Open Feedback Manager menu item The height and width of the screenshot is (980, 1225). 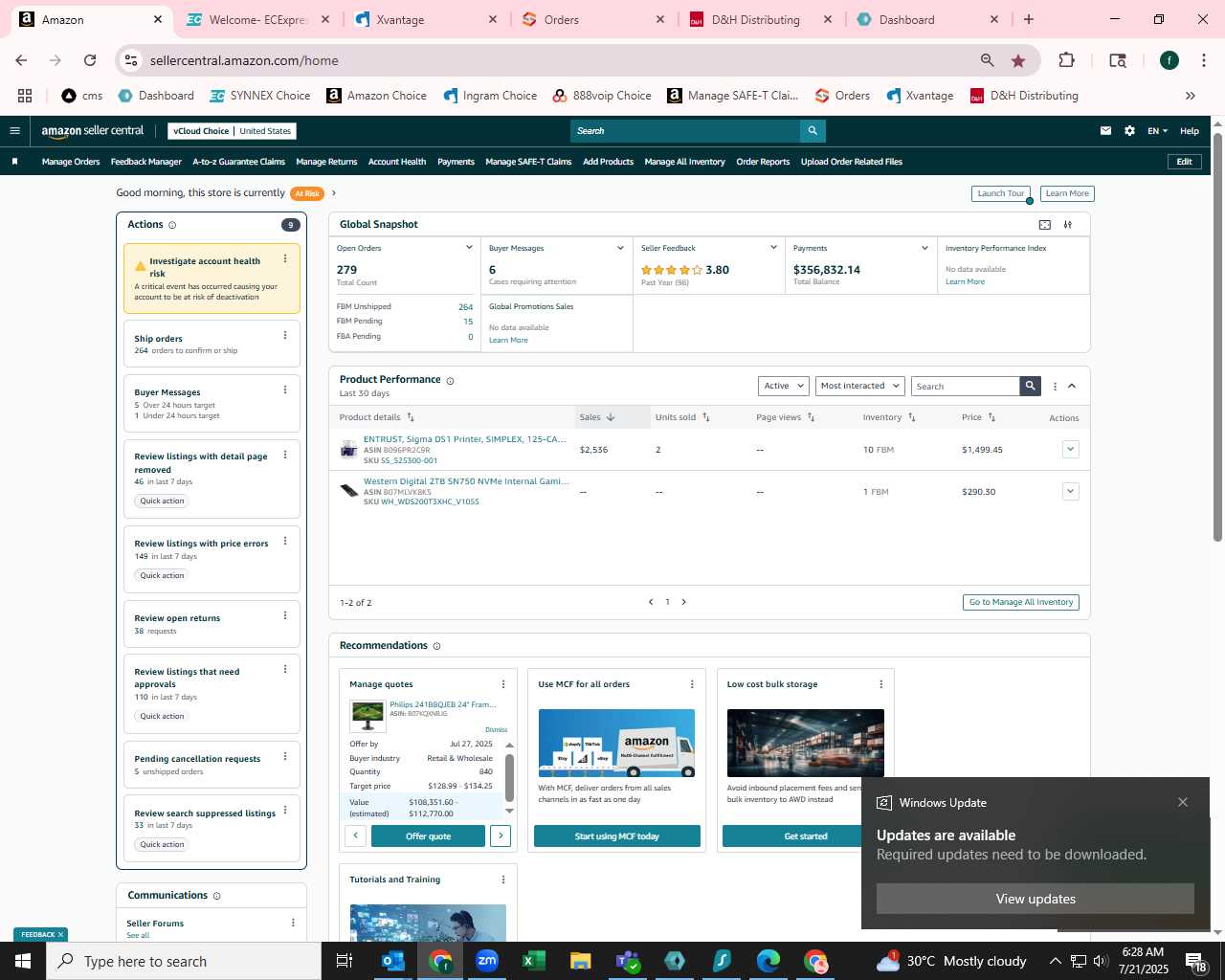coord(146,162)
